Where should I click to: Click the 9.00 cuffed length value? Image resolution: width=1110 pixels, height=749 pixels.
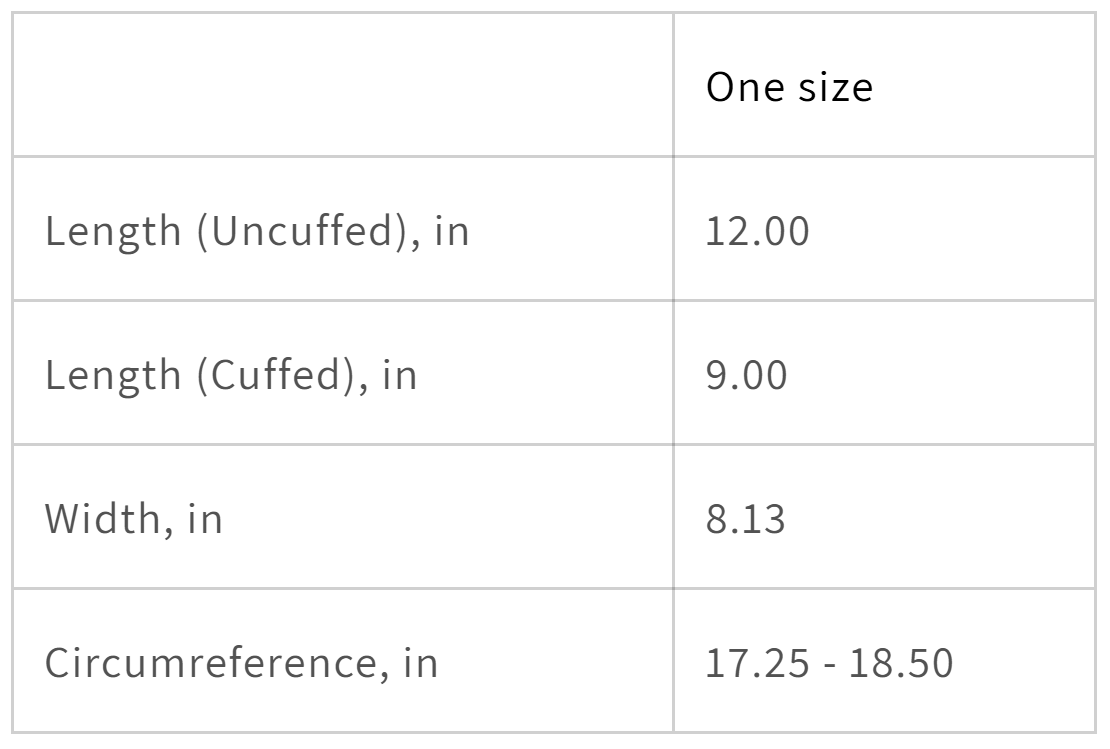pos(746,376)
